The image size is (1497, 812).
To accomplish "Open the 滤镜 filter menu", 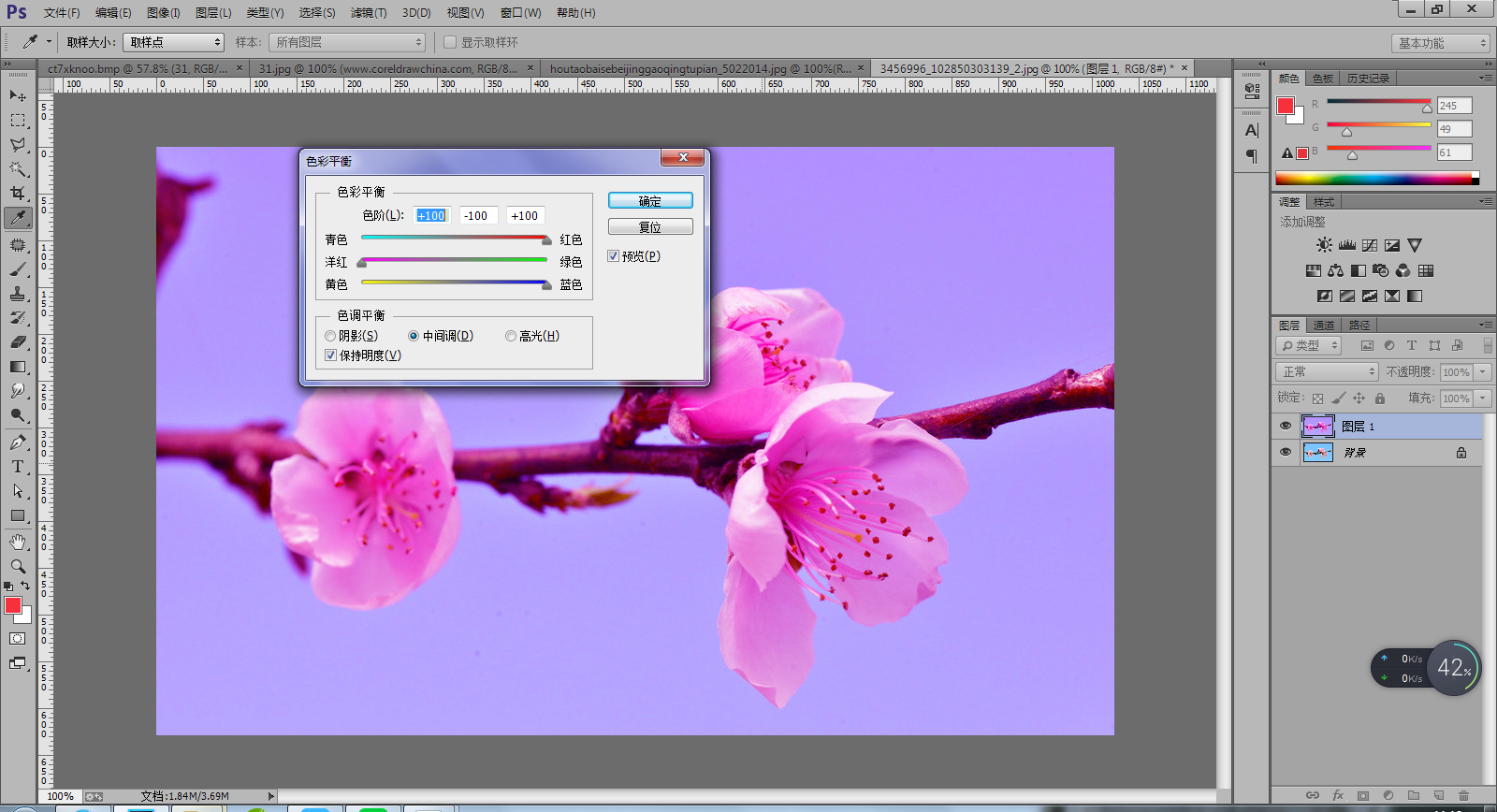I will [x=368, y=12].
